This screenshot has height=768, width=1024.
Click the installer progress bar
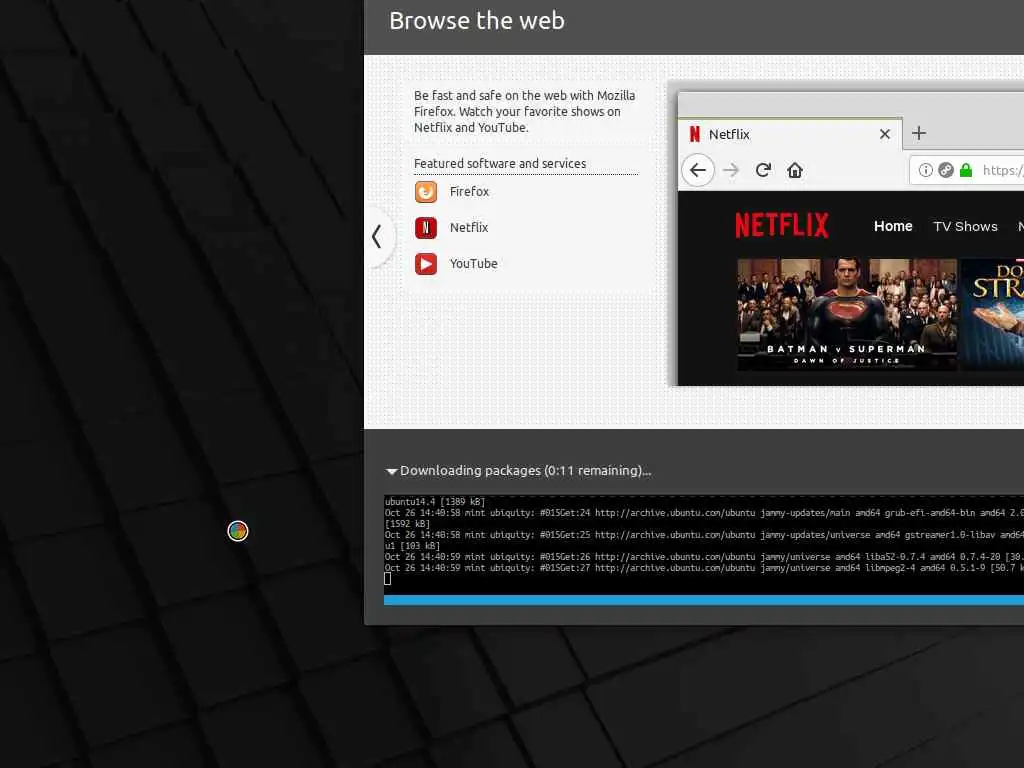point(704,600)
